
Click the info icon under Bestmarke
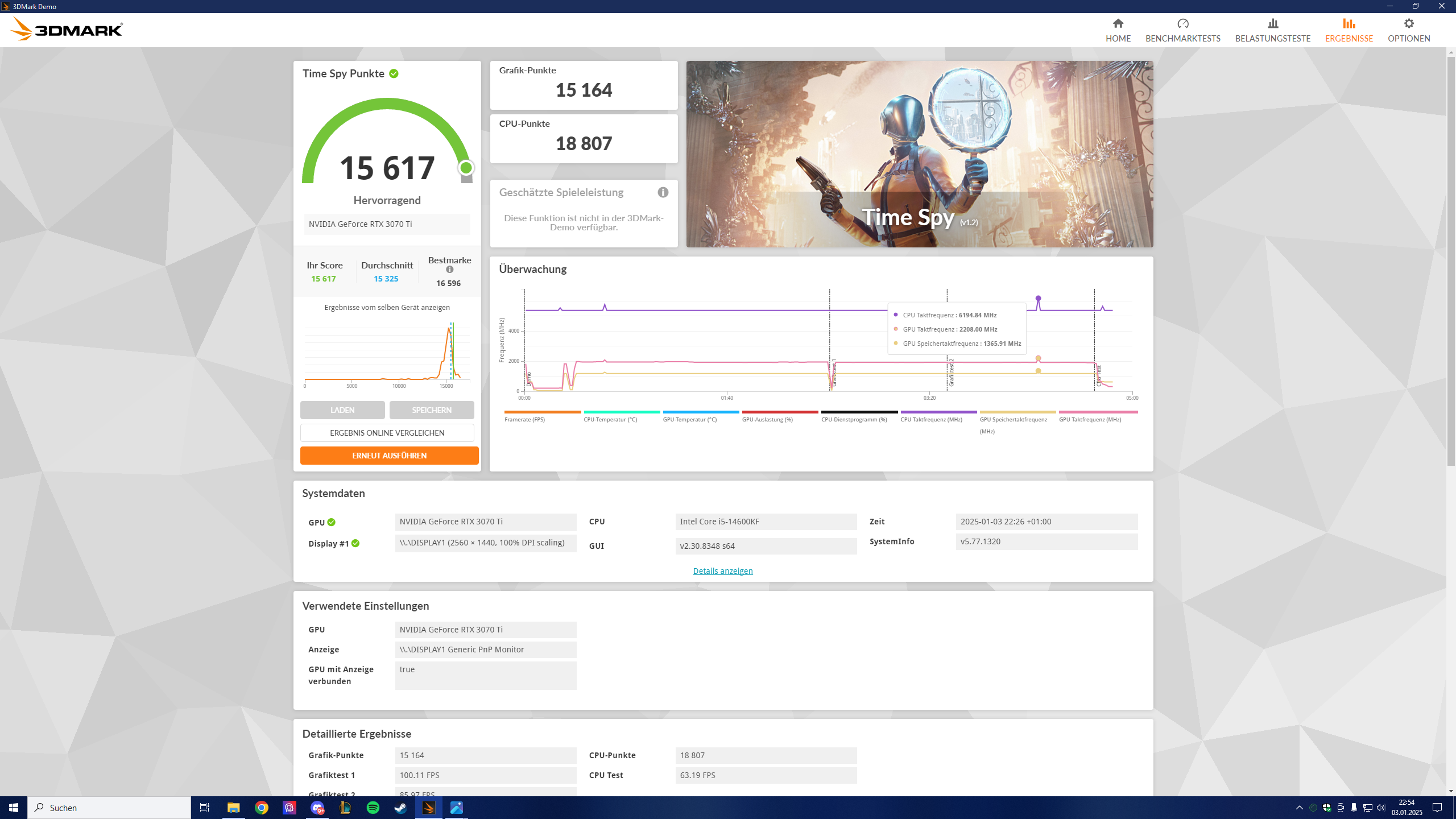point(449,270)
